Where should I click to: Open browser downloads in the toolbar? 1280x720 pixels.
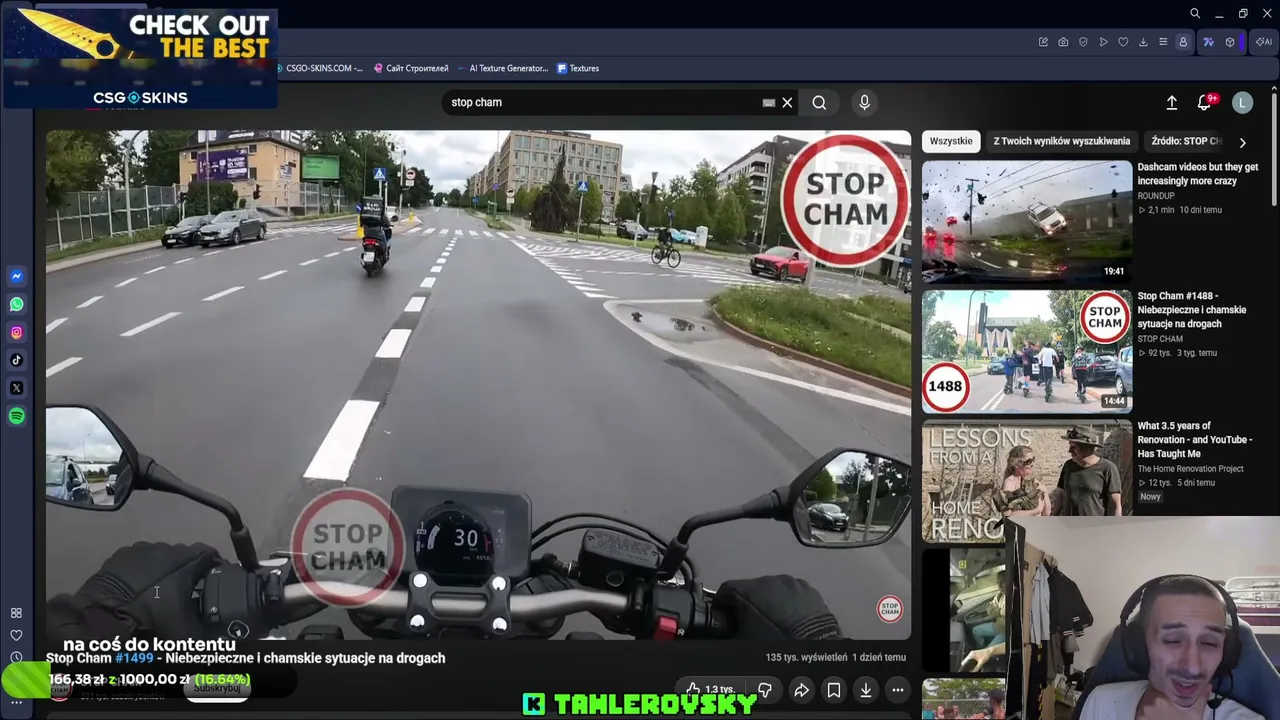[1143, 42]
